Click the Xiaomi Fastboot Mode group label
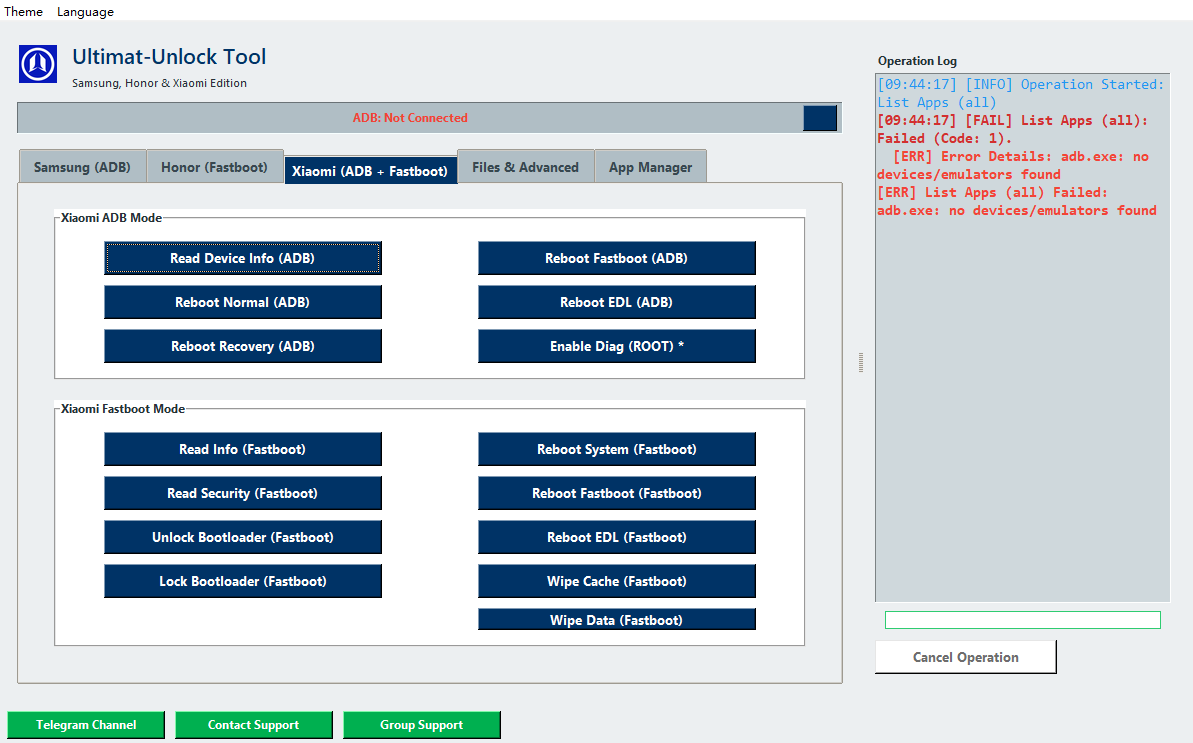The width and height of the screenshot is (1193, 743). (x=122, y=408)
